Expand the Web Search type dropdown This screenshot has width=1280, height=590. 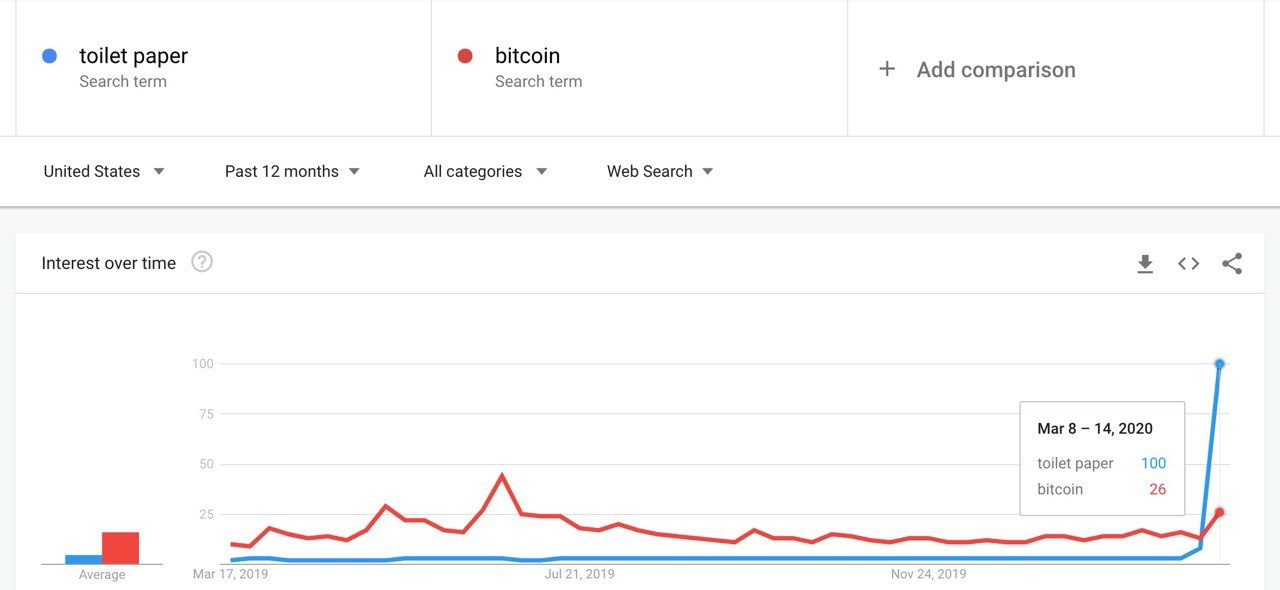660,171
